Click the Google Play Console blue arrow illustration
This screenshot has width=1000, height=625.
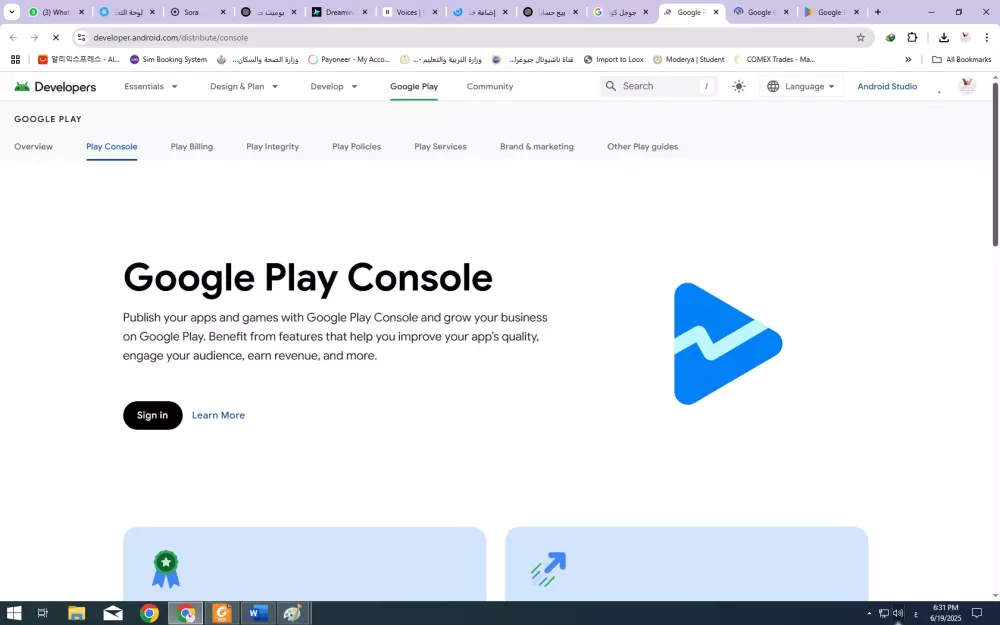pos(727,343)
